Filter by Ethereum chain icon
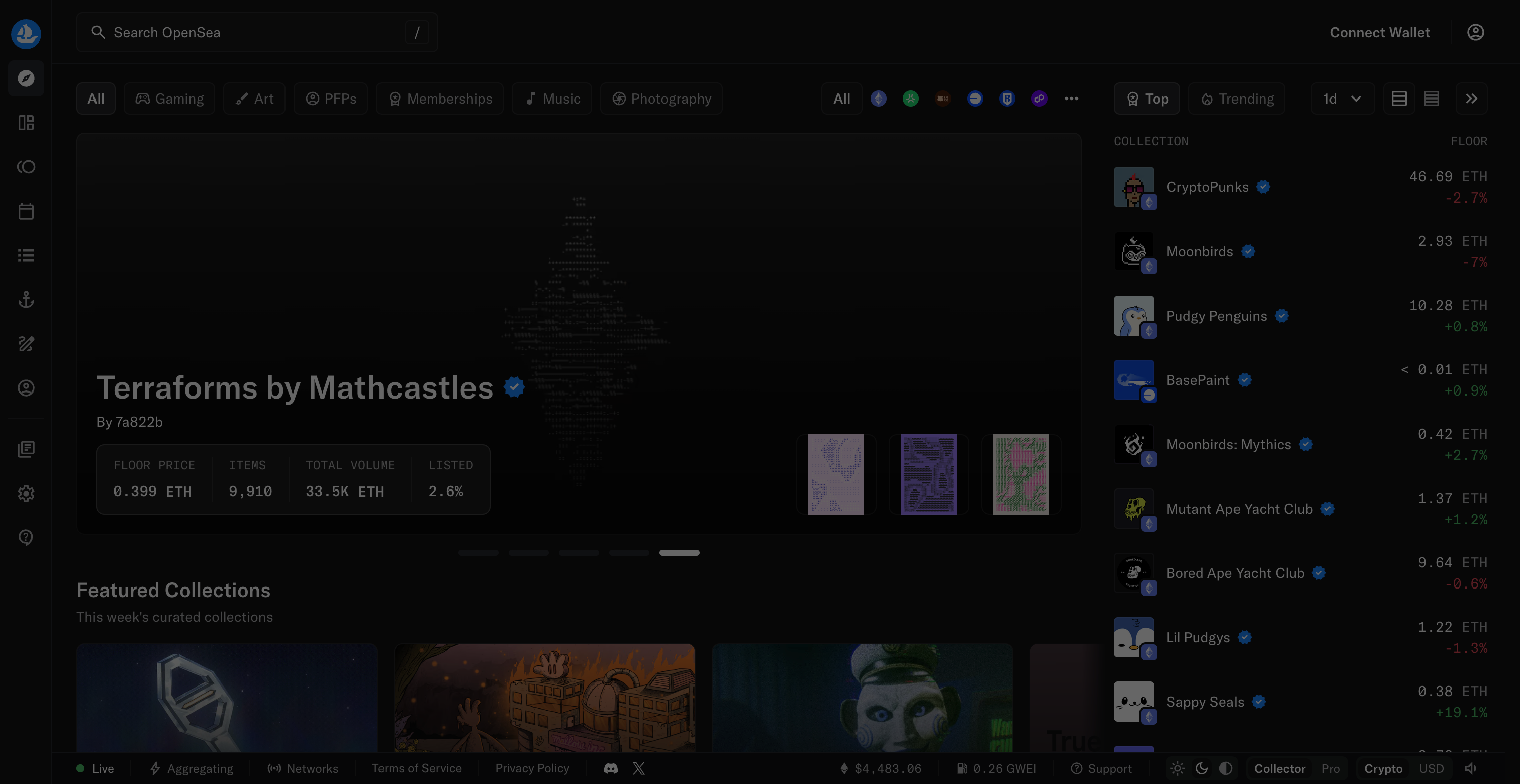Image resolution: width=1520 pixels, height=784 pixels. [x=879, y=99]
